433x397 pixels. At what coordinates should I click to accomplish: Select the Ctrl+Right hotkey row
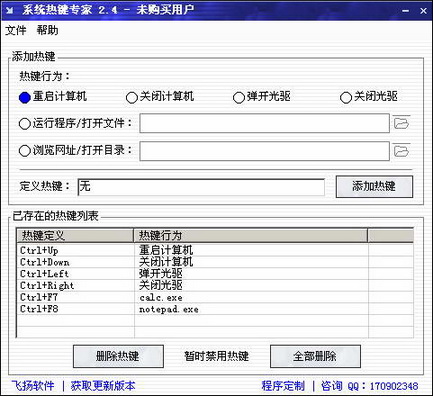pos(215,285)
